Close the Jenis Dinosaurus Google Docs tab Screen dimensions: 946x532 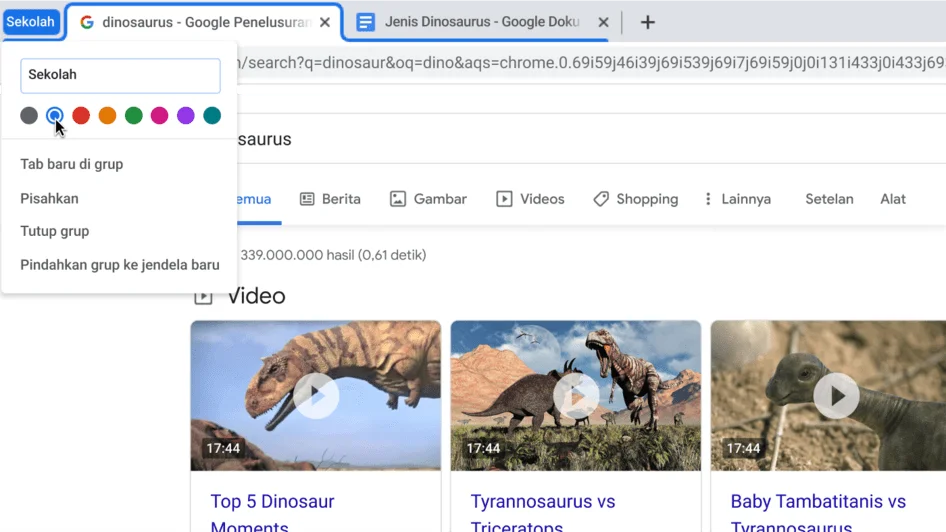tap(603, 22)
